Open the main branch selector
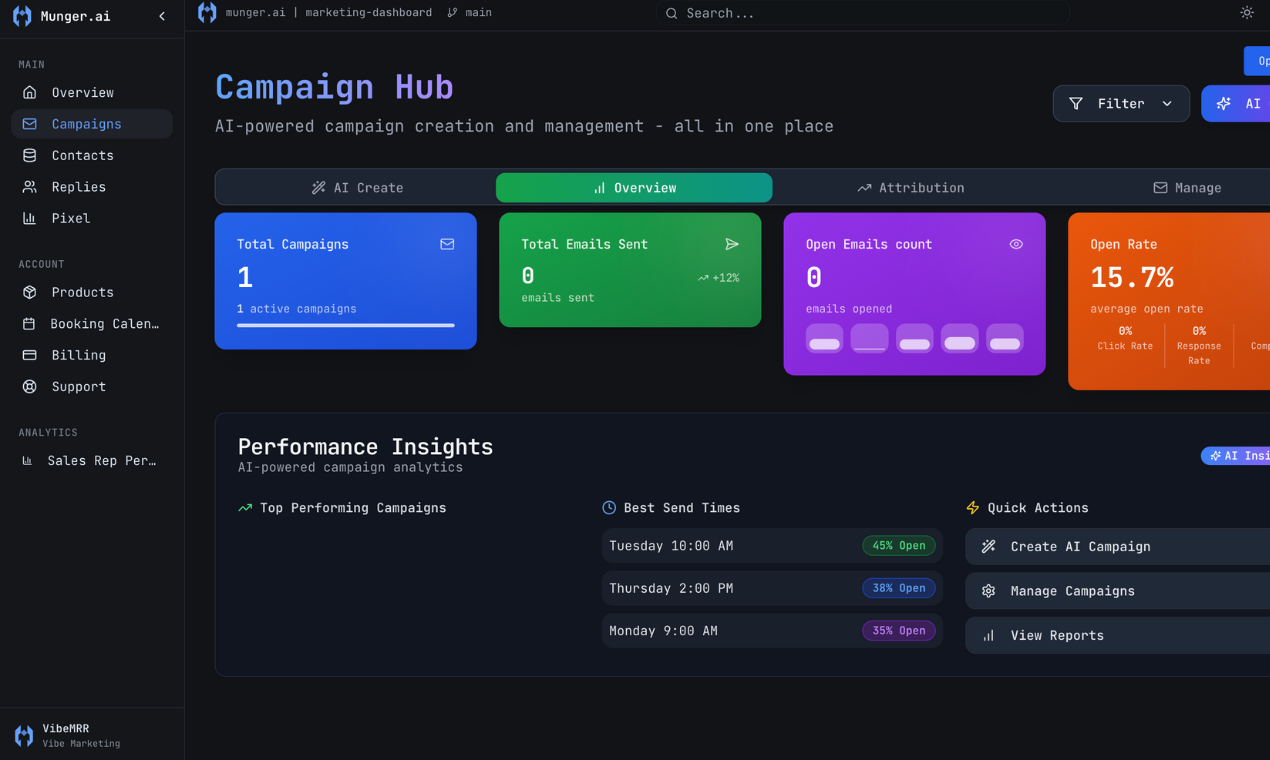Image resolution: width=1270 pixels, height=760 pixels. click(470, 13)
